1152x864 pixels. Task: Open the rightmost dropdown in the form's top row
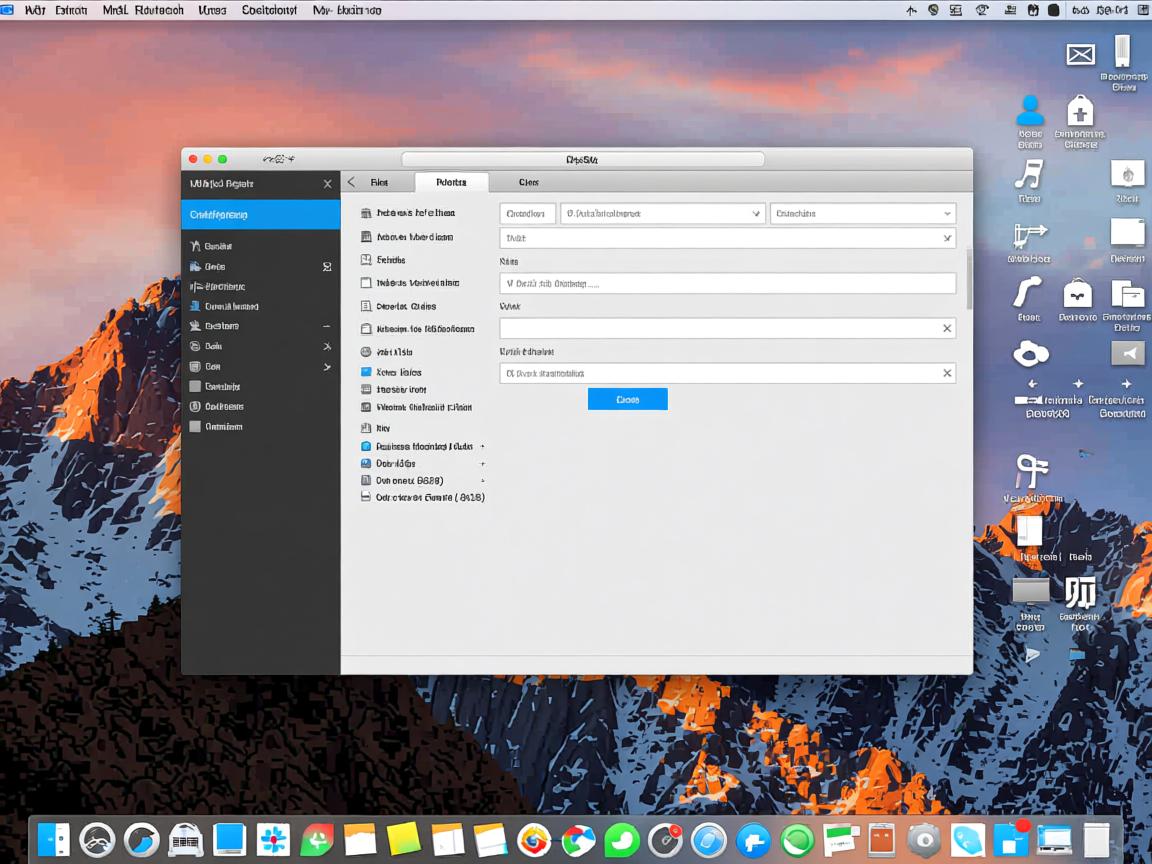pos(862,213)
